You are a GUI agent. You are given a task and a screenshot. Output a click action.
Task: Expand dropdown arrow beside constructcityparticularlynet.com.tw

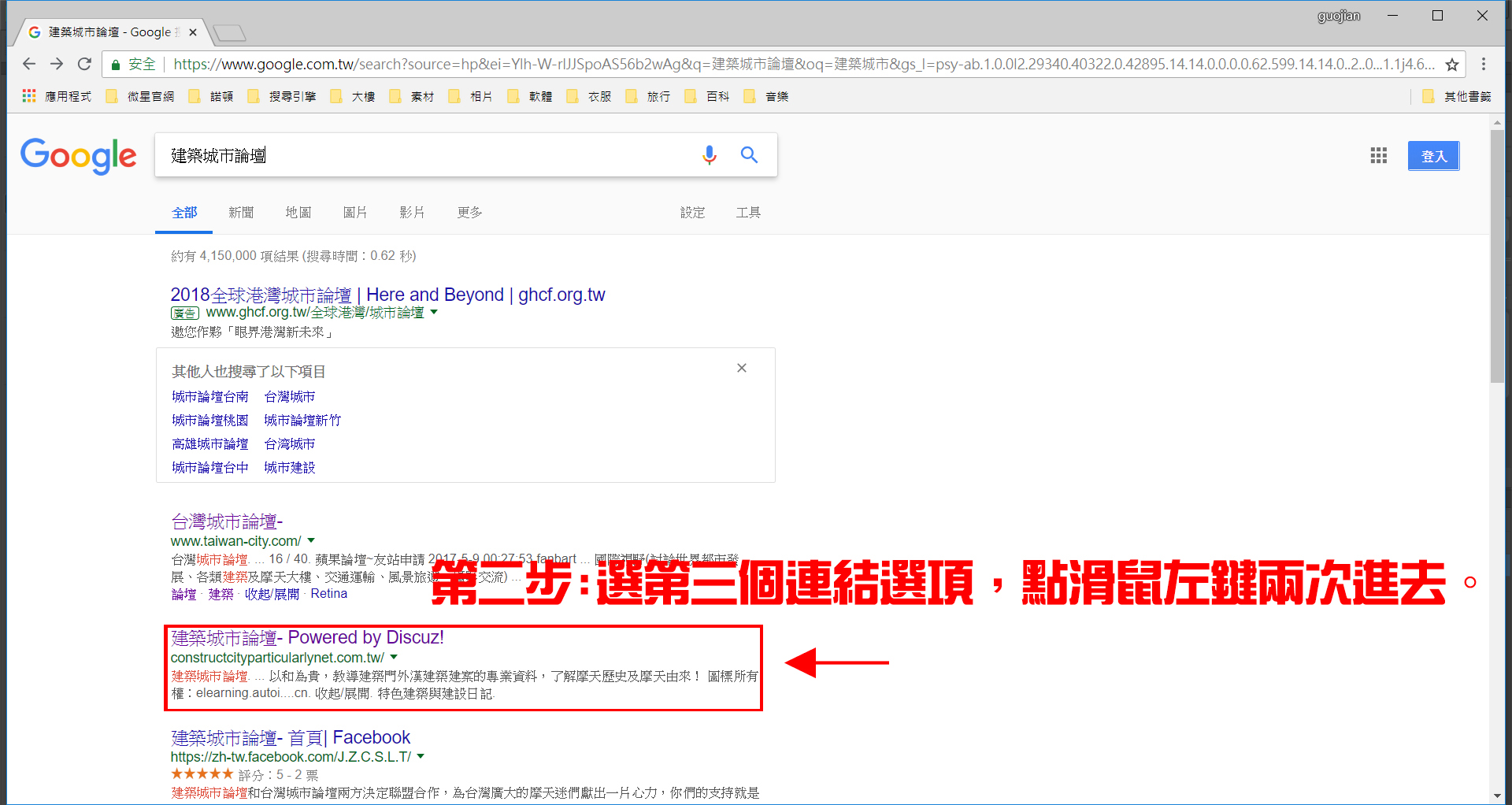(x=394, y=657)
